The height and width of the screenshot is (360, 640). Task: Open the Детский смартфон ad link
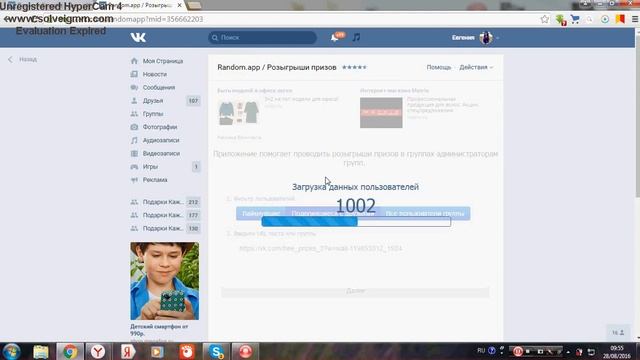click(159, 330)
